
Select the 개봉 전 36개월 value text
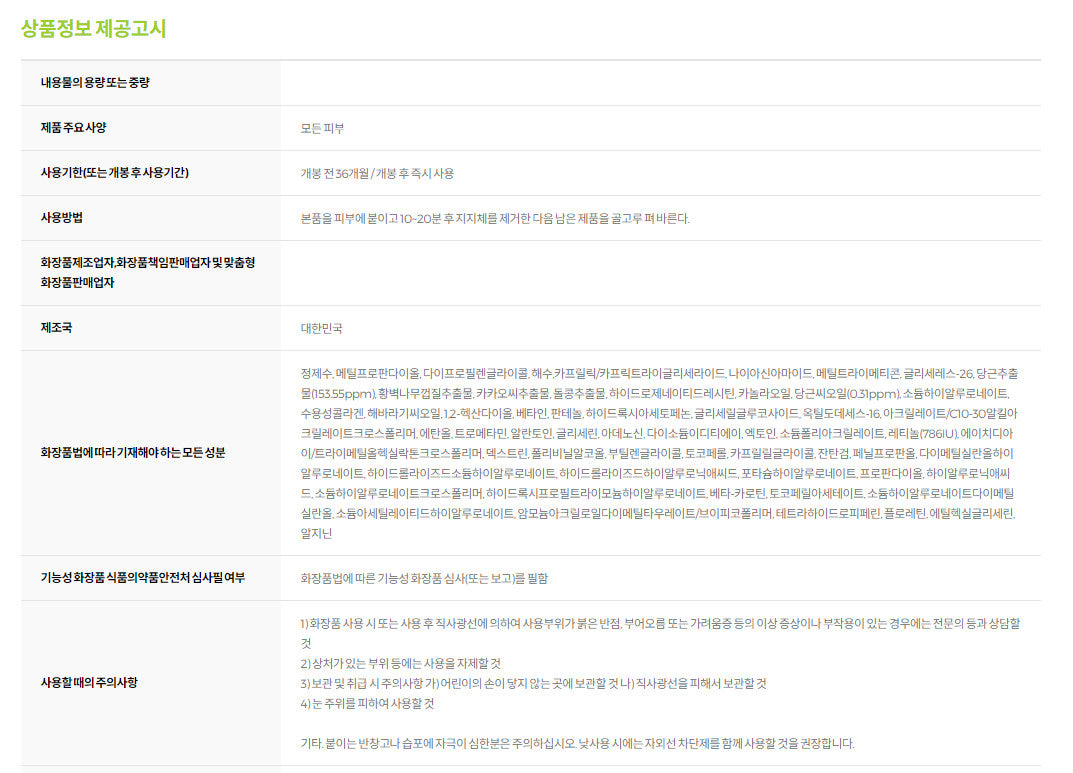point(377,173)
